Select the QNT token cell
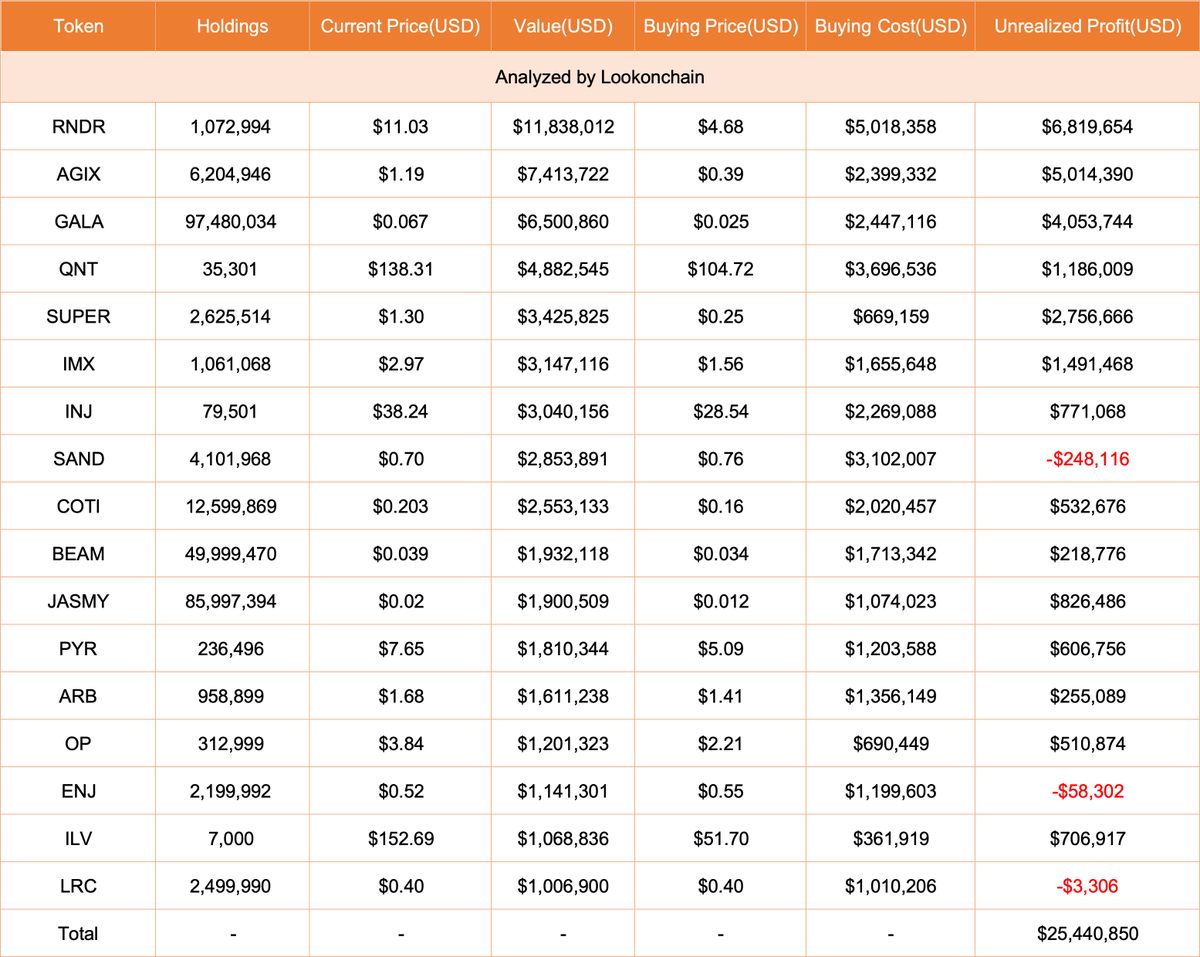Viewport: 1200px width, 957px height. click(x=78, y=269)
